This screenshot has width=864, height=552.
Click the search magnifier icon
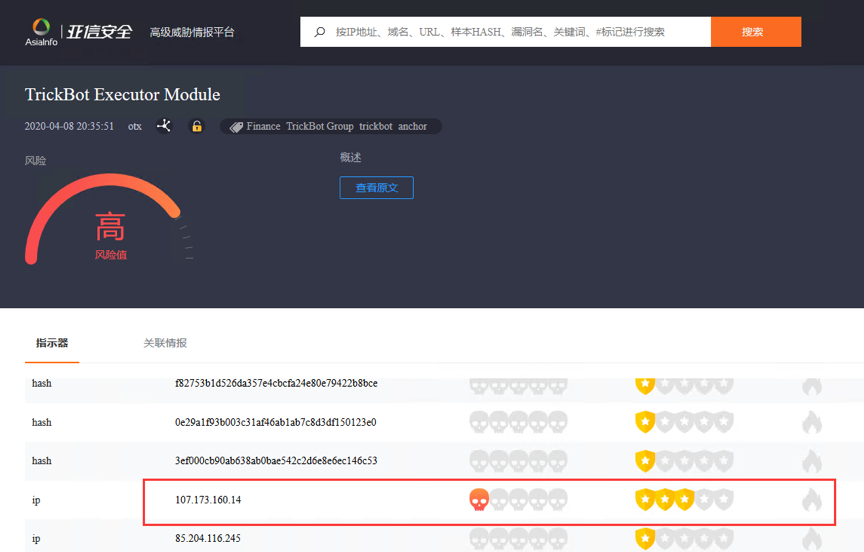pyautogui.click(x=320, y=32)
